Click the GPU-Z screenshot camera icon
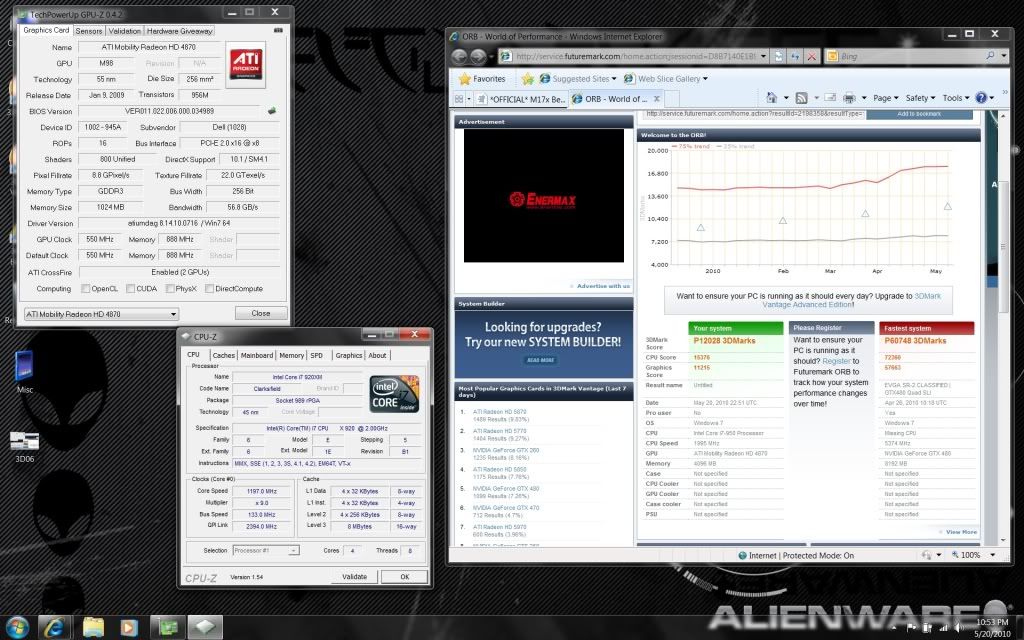 278,30
